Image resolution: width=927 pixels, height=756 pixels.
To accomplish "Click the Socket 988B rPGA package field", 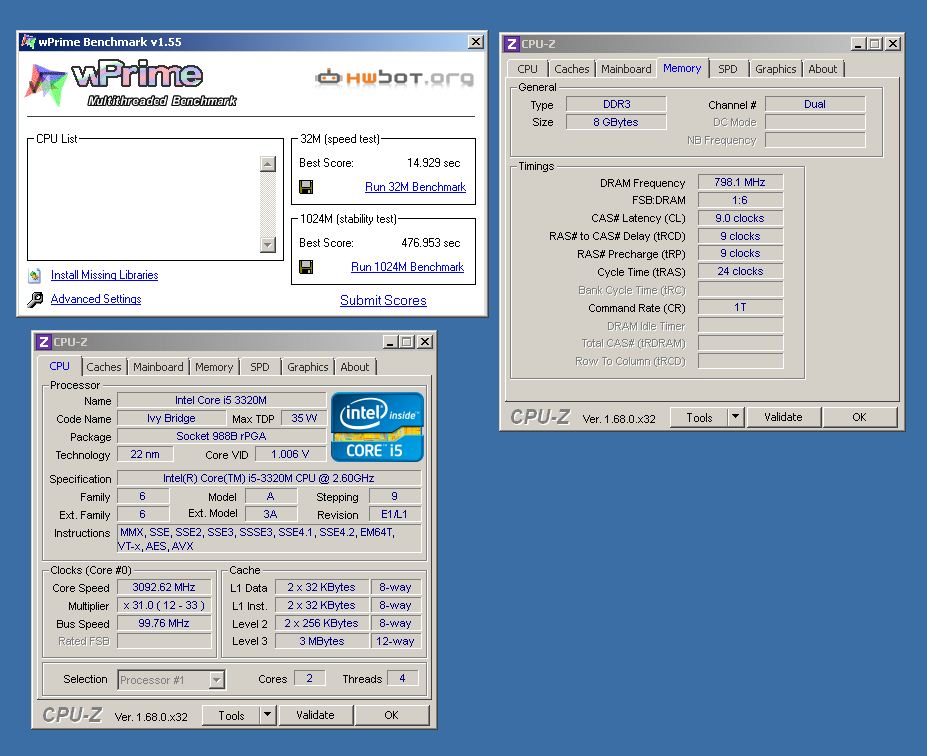I will 221,436.
